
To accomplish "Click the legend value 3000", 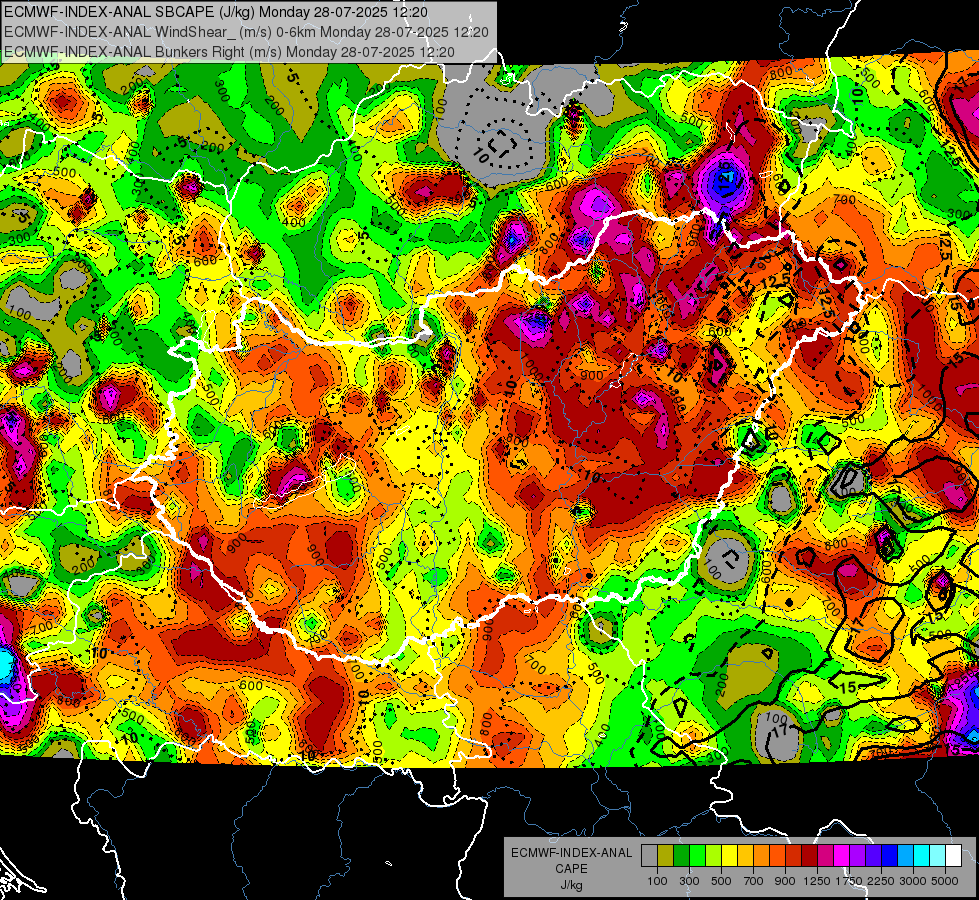I will tap(913, 881).
